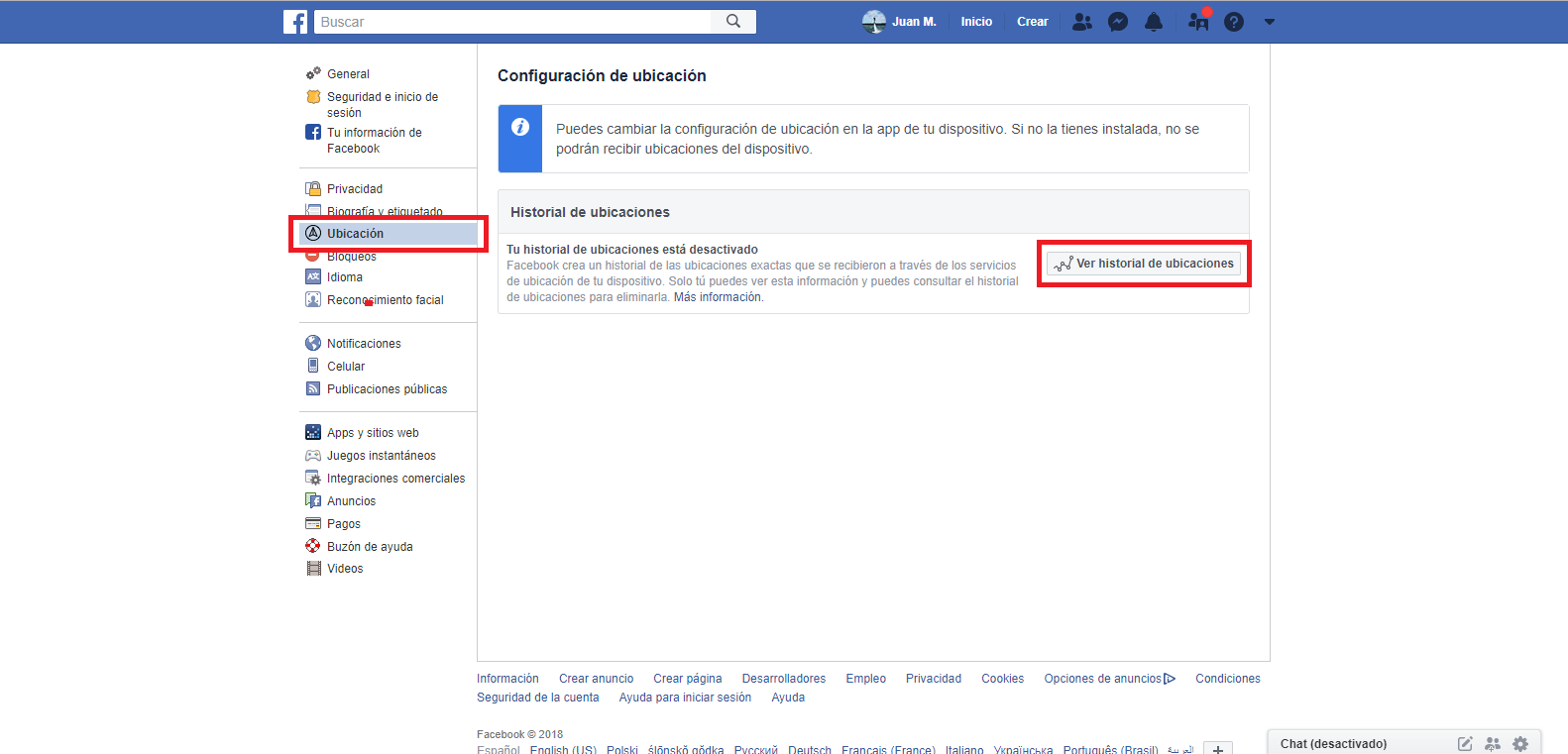Open footer link Desarrolladores
Screen dimensions: 1568x754
783,679
